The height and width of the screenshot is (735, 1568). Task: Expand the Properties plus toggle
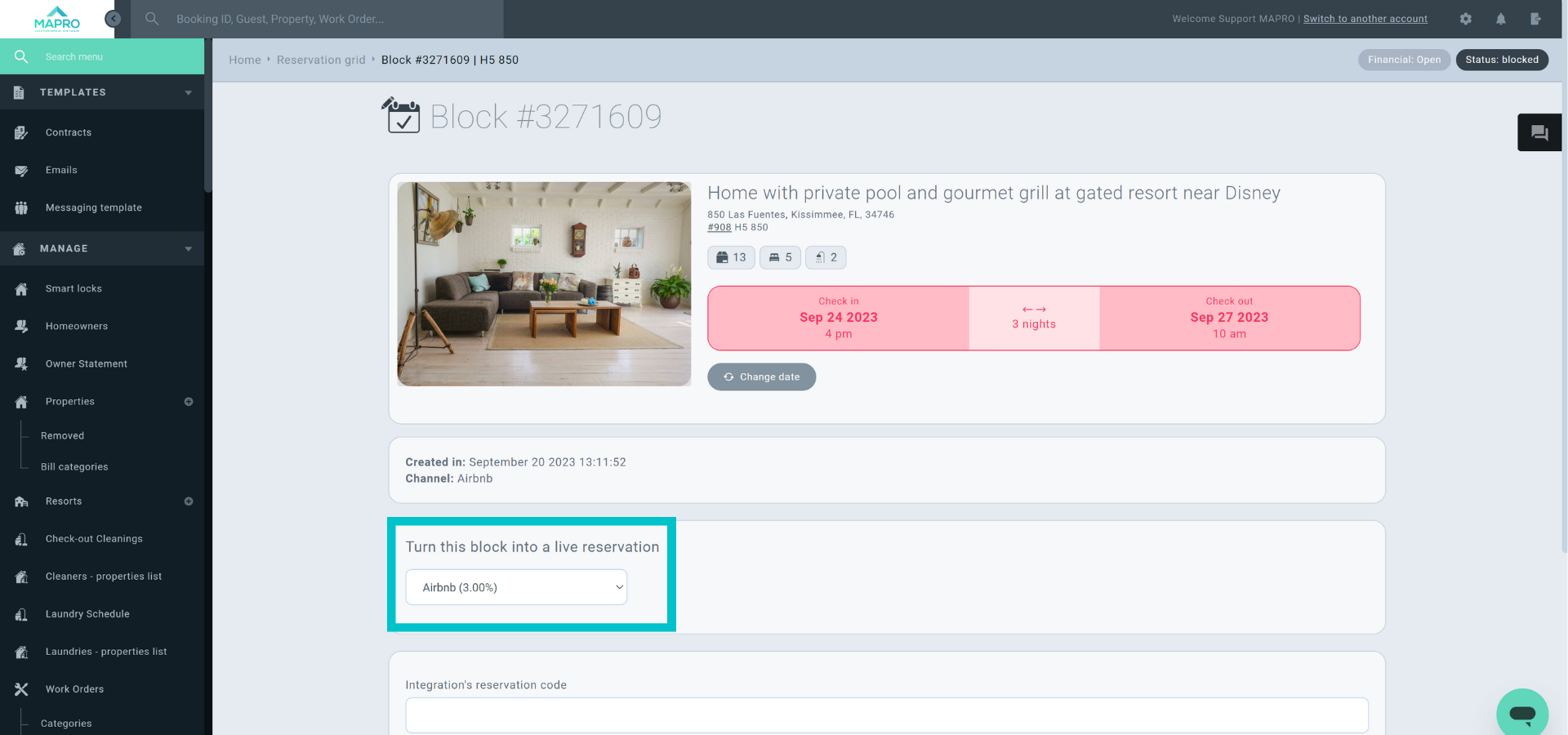click(189, 402)
